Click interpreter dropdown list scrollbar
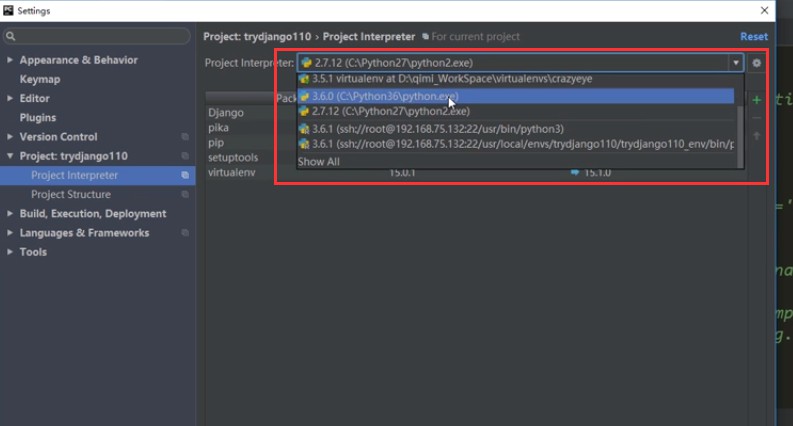The height and width of the screenshot is (426, 793). pos(740,137)
